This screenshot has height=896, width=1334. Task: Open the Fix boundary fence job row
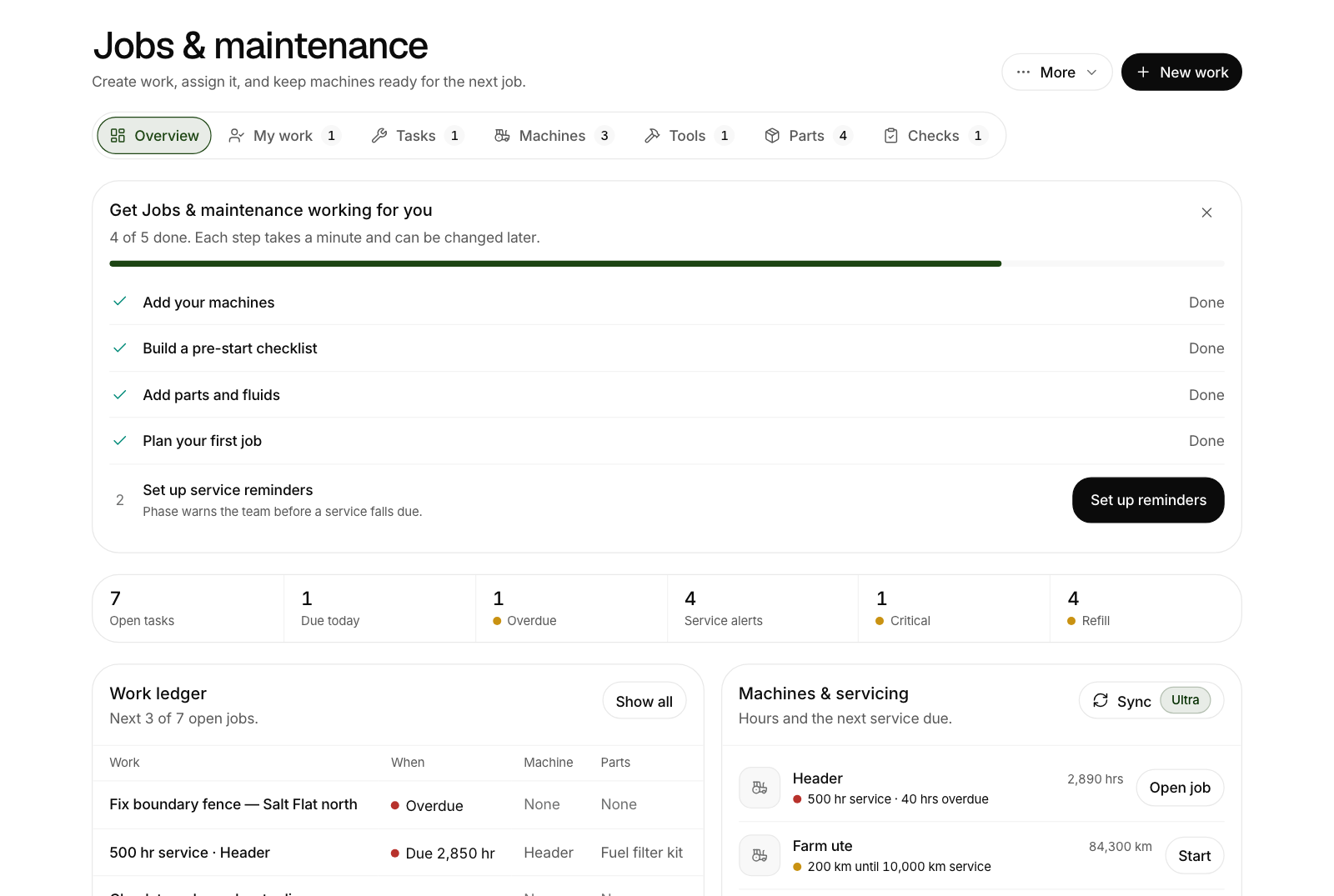click(x=399, y=805)
